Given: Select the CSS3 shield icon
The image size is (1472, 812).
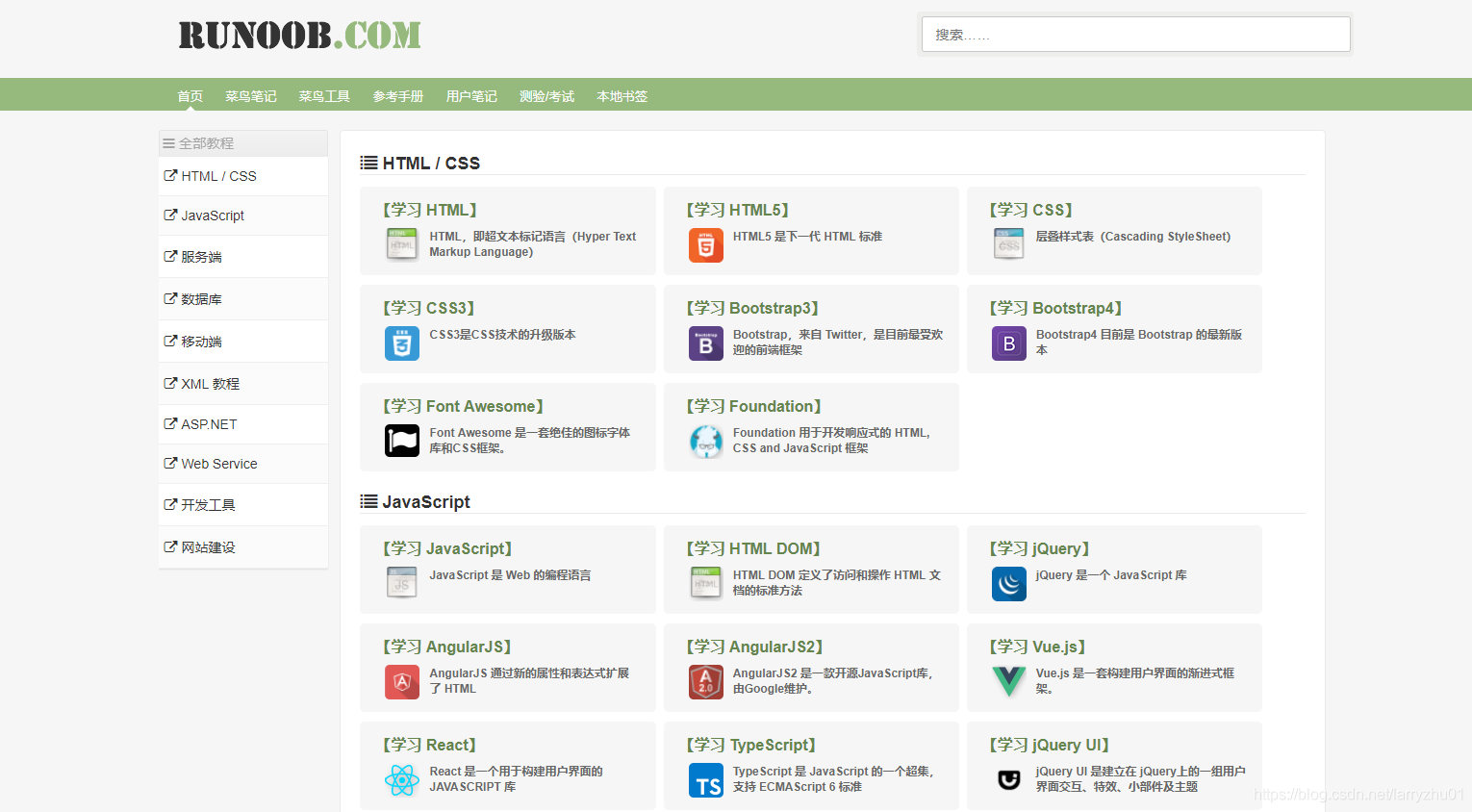Looking at the screenshot, I should (x=401, y=343).
